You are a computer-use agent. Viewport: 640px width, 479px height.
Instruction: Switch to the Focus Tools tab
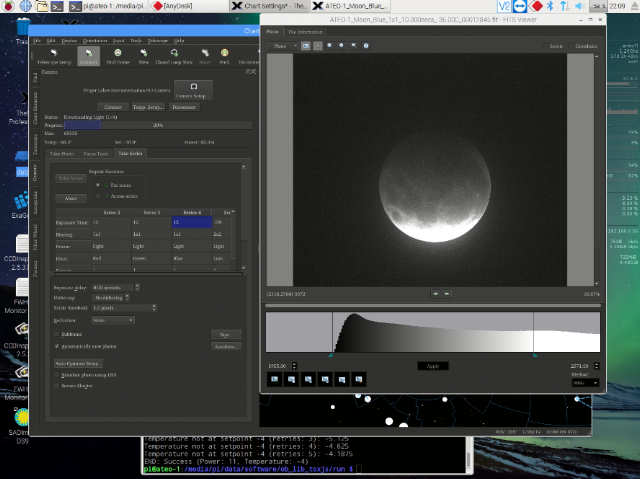pos(96,154)
